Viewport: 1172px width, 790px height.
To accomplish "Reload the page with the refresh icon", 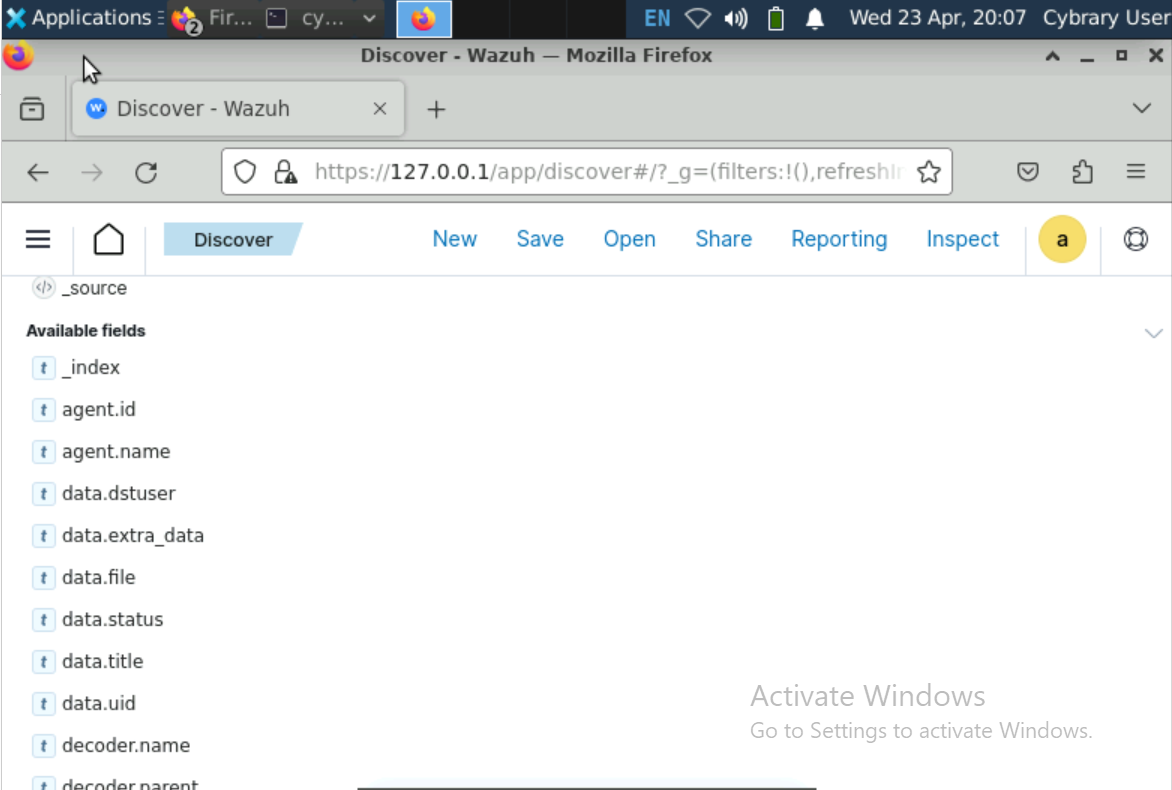I will [x=146, y=173].
